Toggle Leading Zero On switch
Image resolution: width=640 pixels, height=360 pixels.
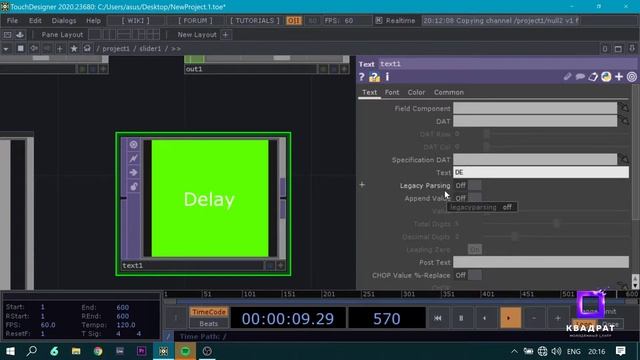pos(474,249)
